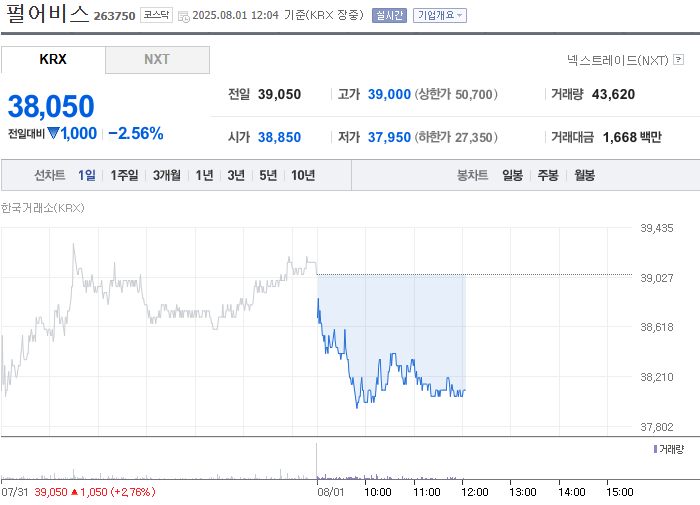Open the 주봉 candle chart

click(x=548, y=175)
